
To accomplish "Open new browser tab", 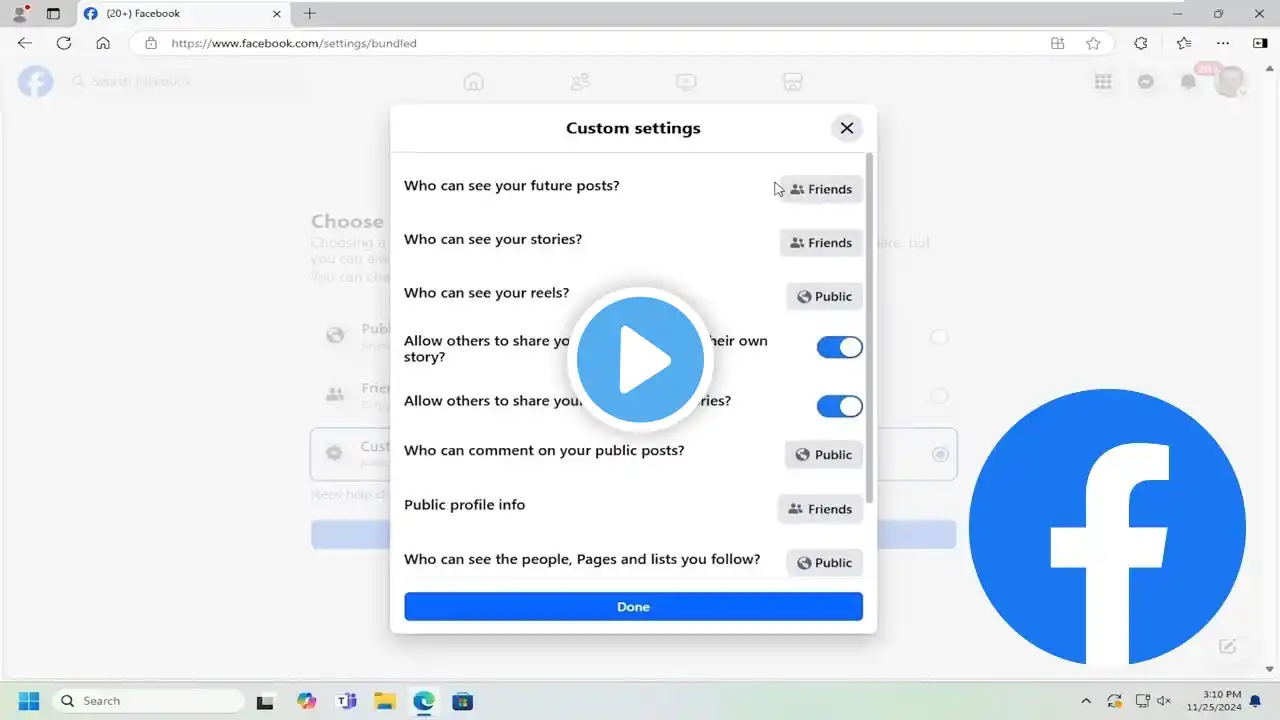I will click(309, 13).
